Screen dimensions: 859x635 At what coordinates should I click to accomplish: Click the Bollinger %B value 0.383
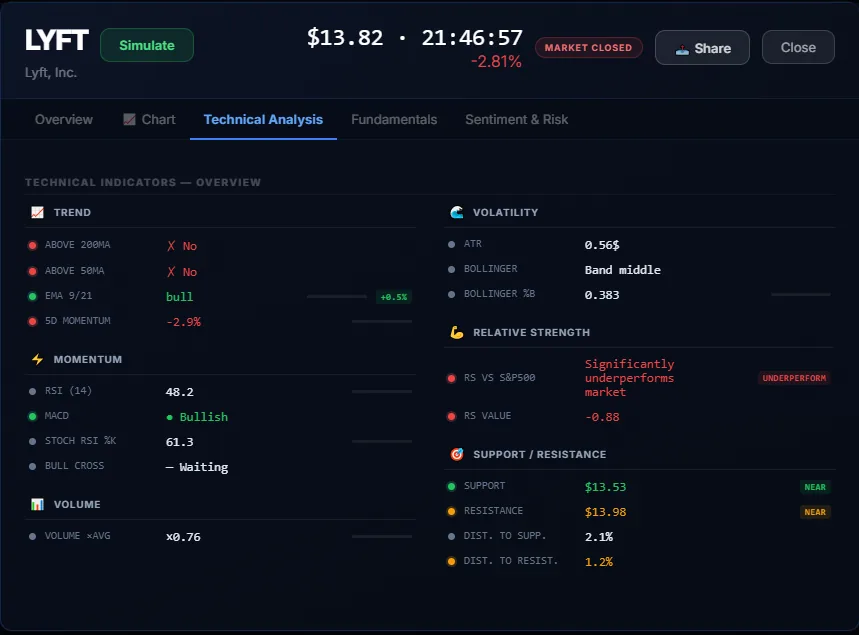(602, 295)
